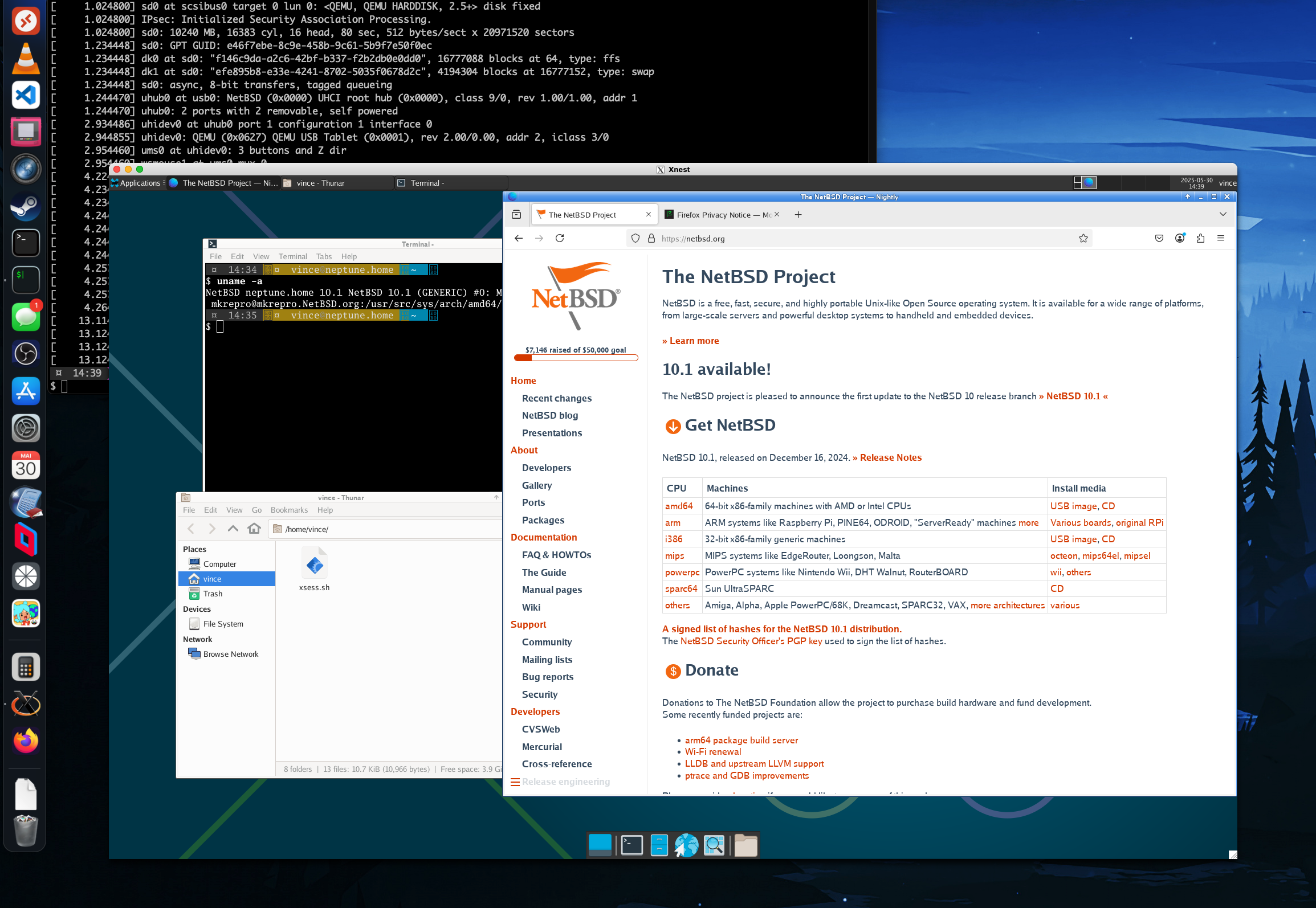This screenshot has width=1316, height=908.
Task: Expand the Firefox tab list chevron
Action: click(1223, 214)
